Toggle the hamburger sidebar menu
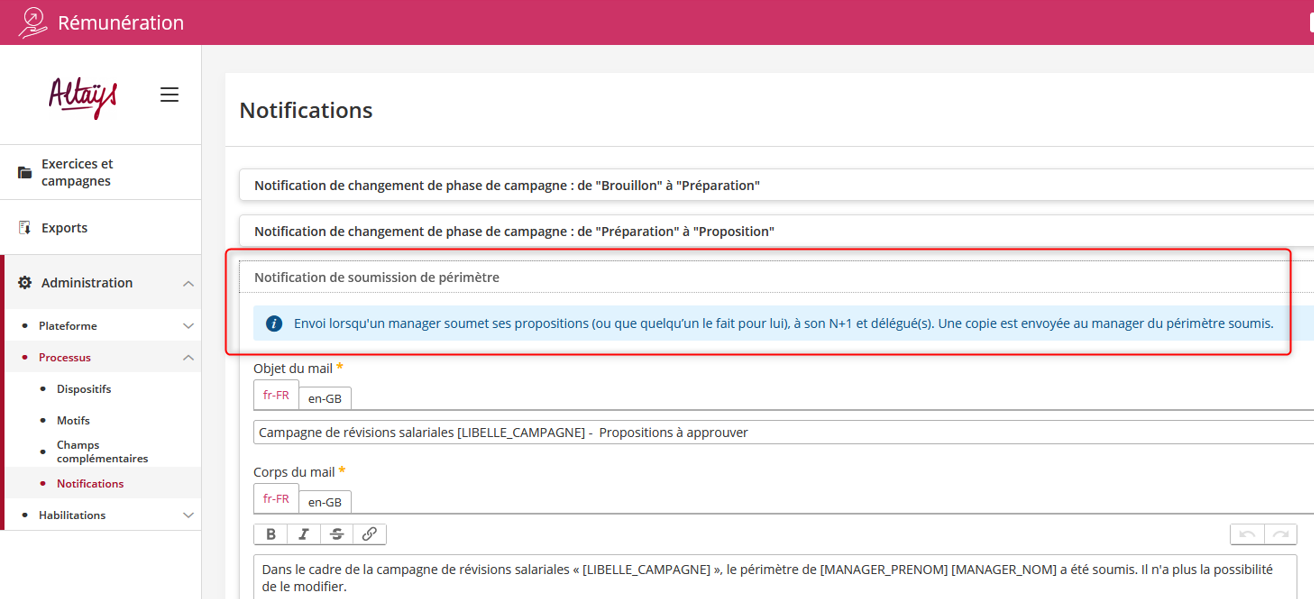 point(169,95)
